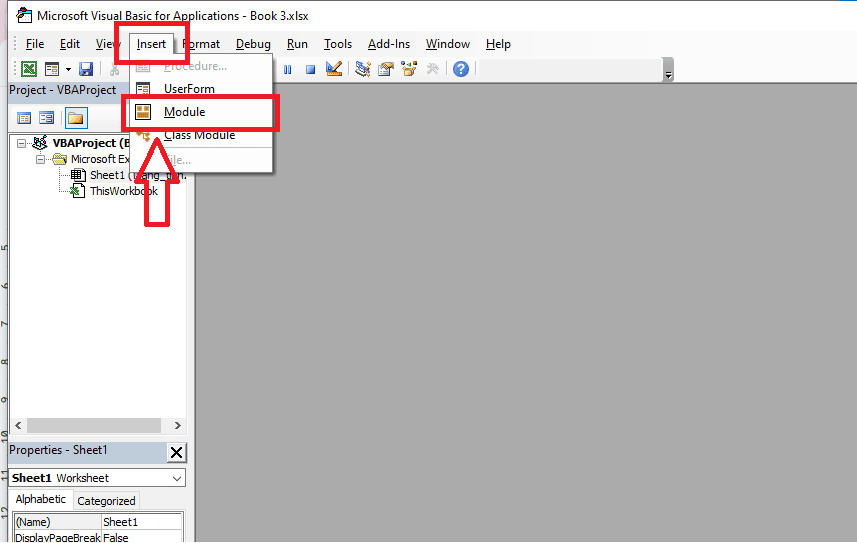Collapse the VBAProject tree node

point(21,143)
